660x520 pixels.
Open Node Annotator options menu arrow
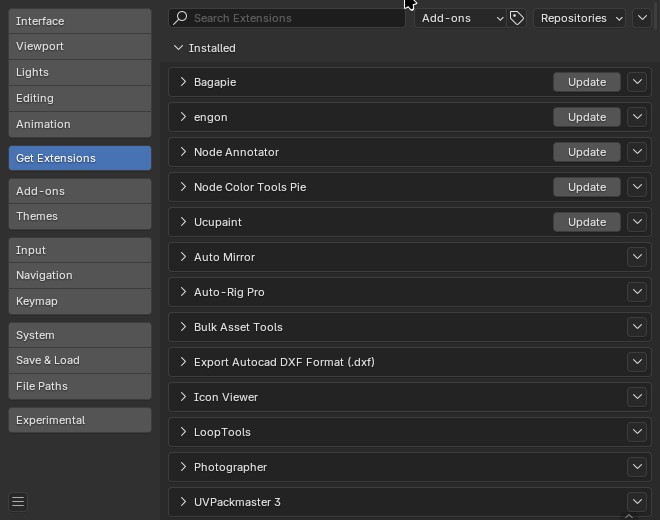click(x=637, y=152)
